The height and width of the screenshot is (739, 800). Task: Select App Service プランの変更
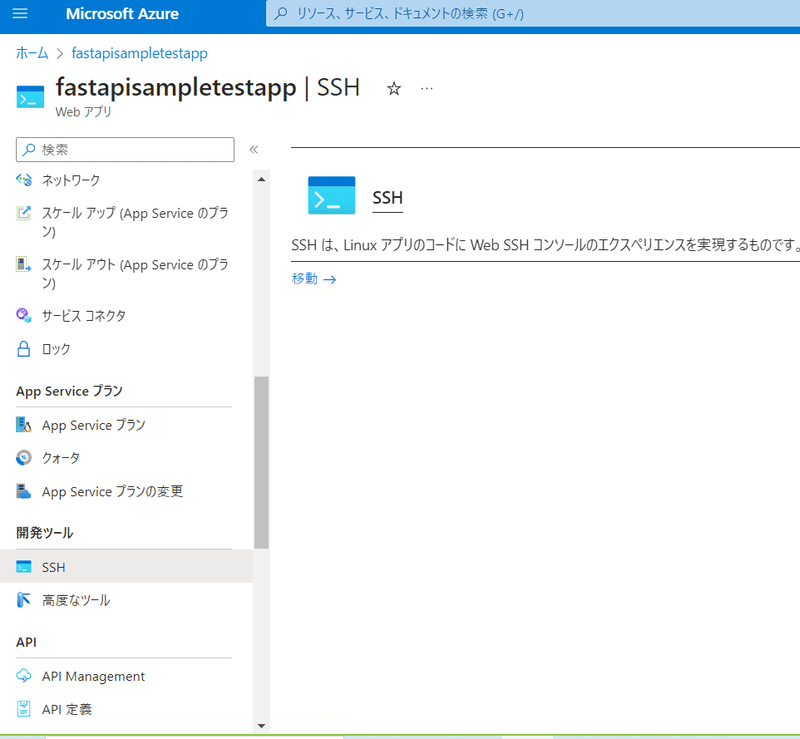pos(106,491)
